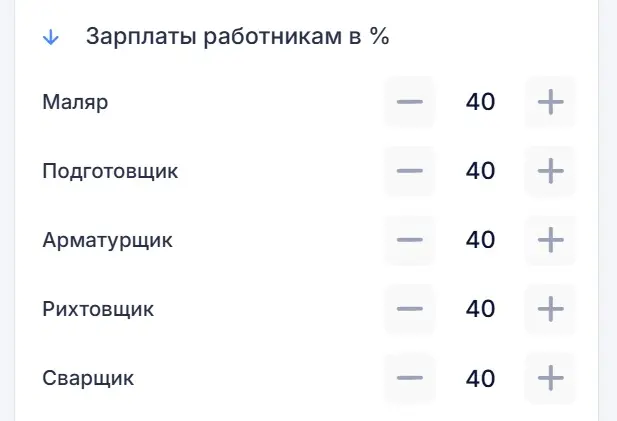Select the Подготовщик value 40
The width and height of the screenshot is (617, 421).
tap(480, 171)
